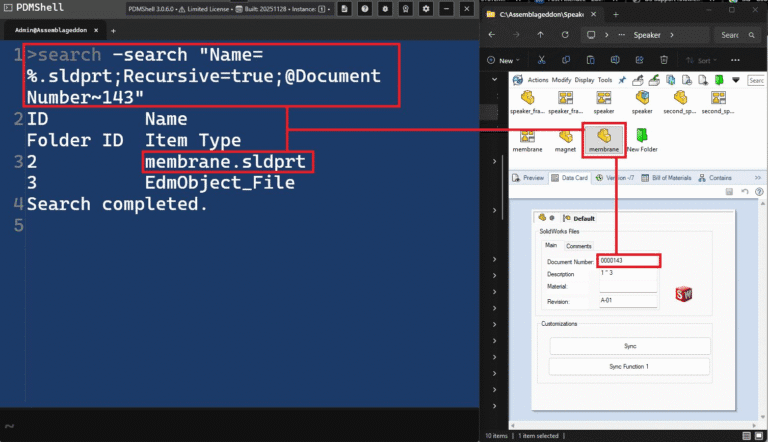Click the green folder icon in PDM toolbar
The height and width of the screenshot is (442, 768).
[x=719, y=80]
